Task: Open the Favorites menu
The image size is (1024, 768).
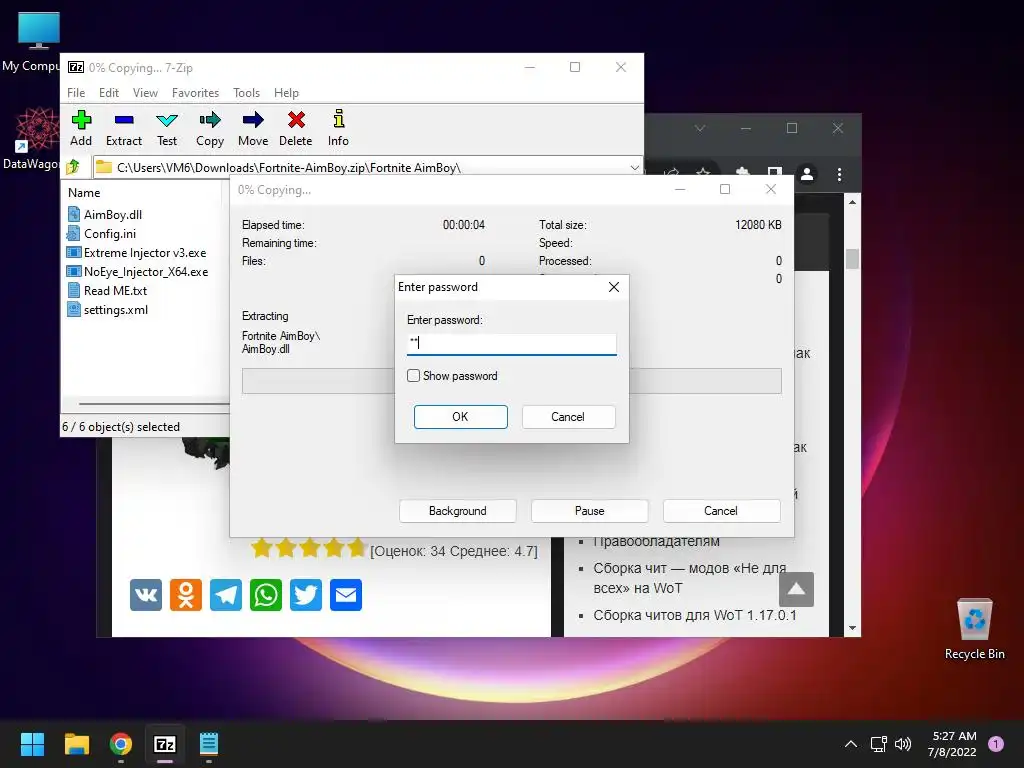Action: (195, 93)
